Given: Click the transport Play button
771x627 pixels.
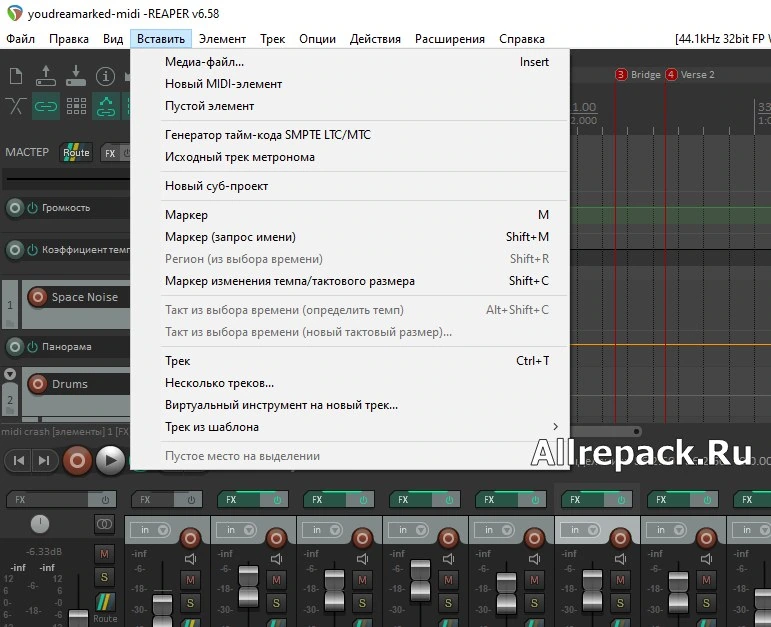Looking at the screenshot, I should click(110, 461).
